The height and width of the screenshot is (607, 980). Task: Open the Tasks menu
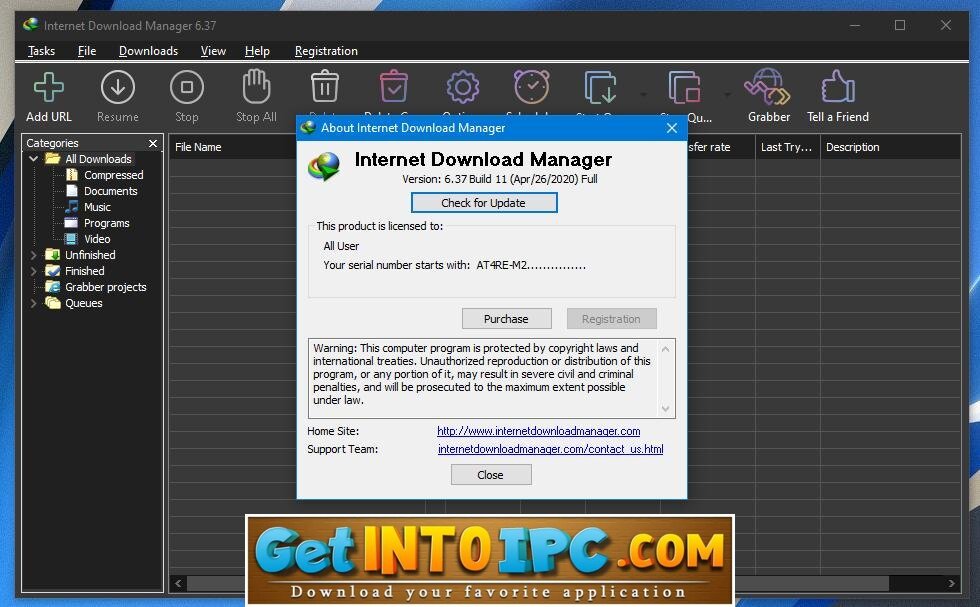tap(41, 51)
